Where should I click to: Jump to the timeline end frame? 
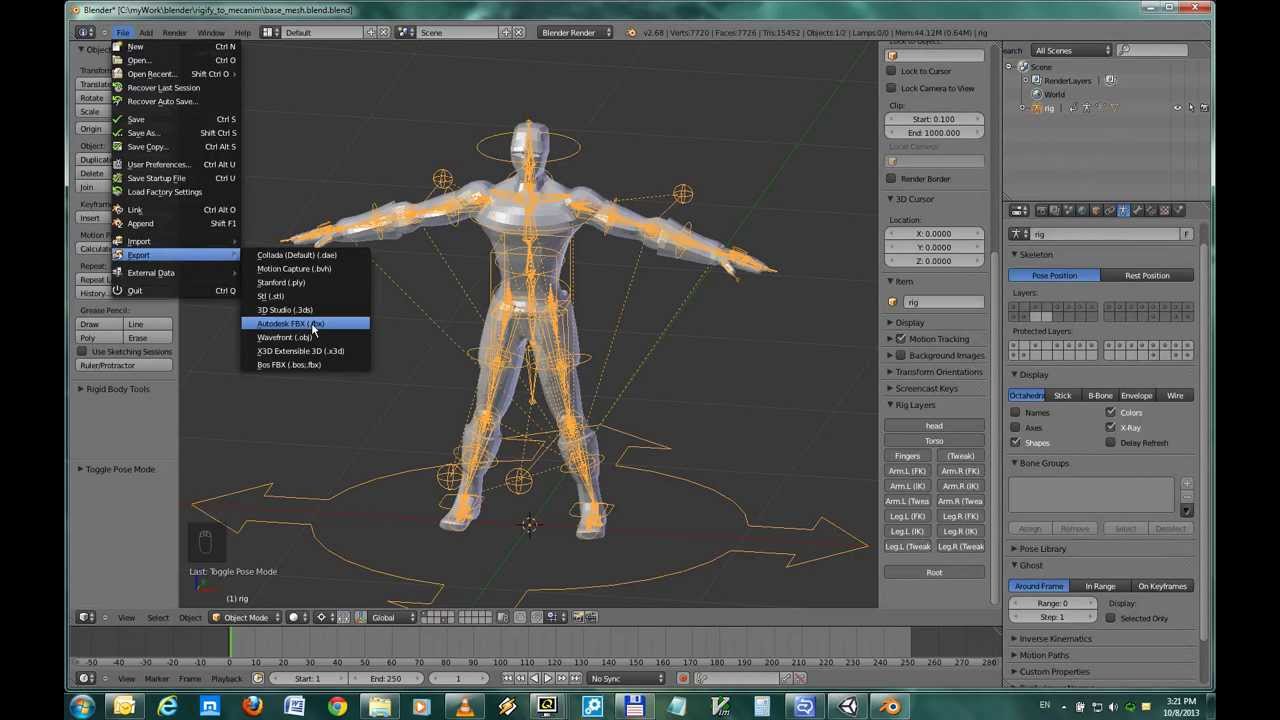tap(574, 679)
